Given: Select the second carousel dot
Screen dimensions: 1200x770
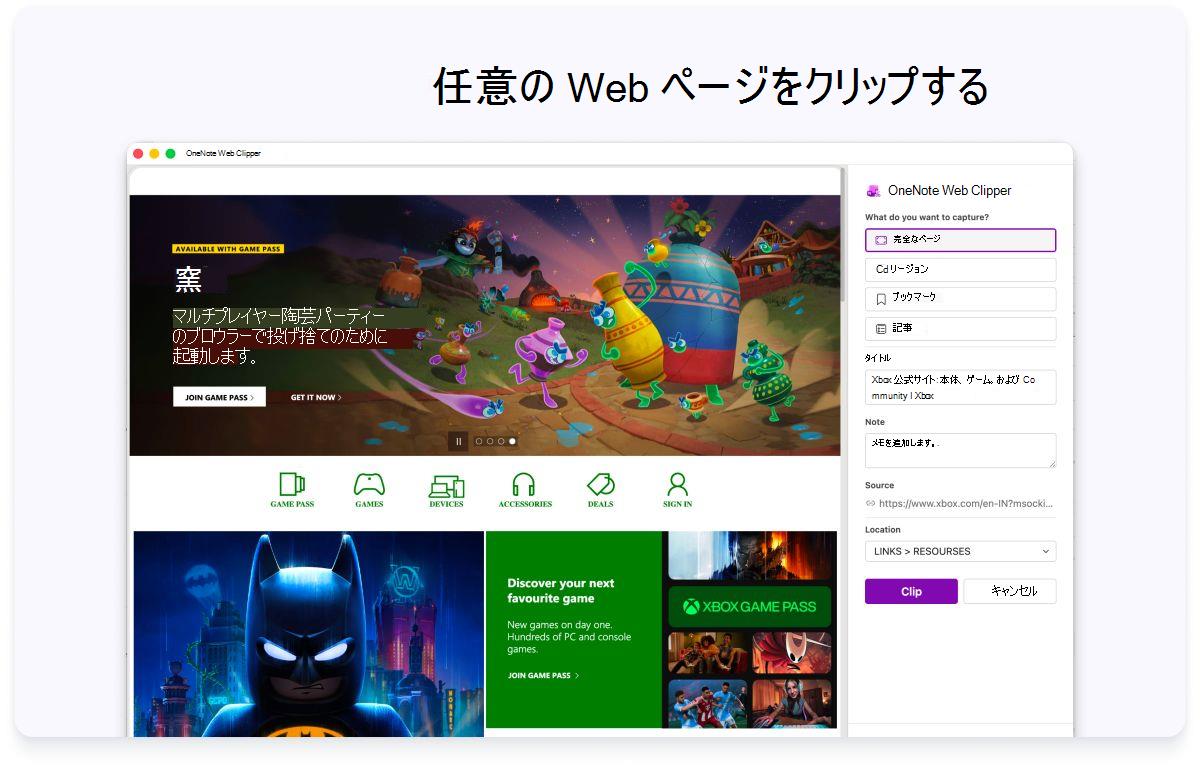Looking at the screenshot, I should (490, 441).
